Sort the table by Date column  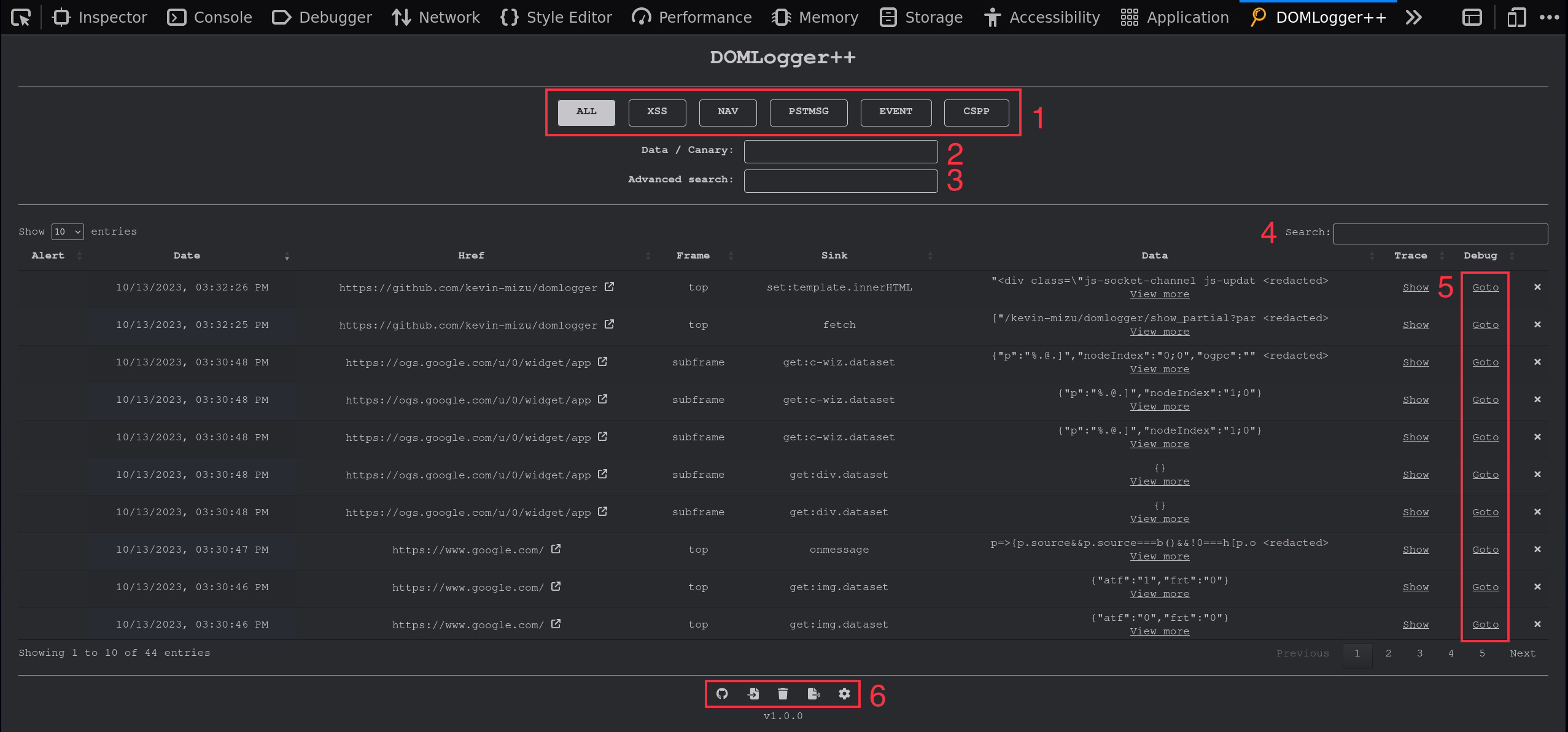pyautogui.click(x=187, y=255)
